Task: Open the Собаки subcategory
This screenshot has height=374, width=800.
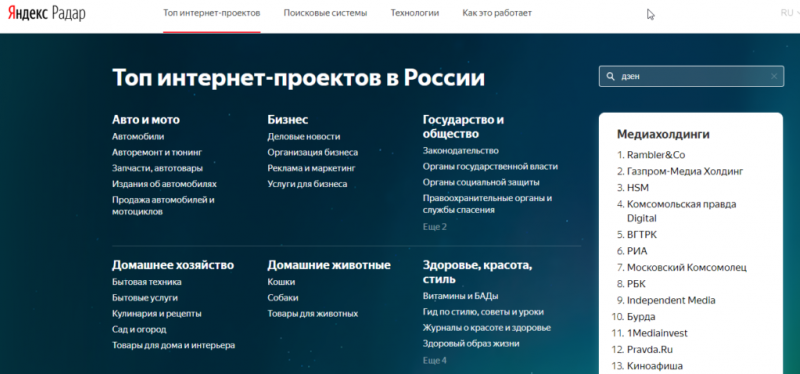Action: [283, 297]
